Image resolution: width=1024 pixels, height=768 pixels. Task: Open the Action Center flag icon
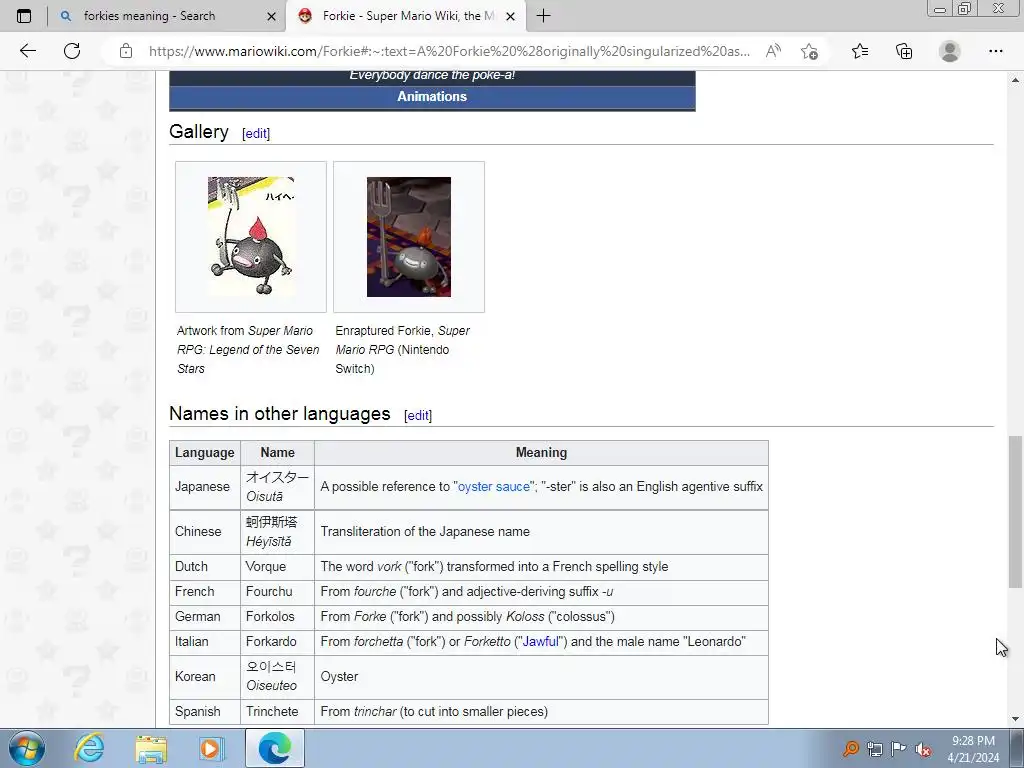click(899, 748)
